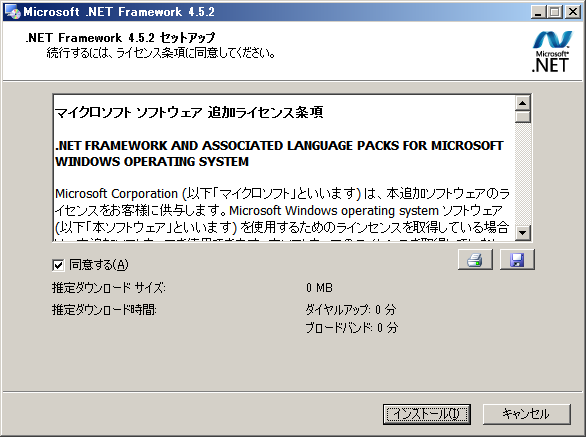Click the Microsoft .NET logo

552,52
